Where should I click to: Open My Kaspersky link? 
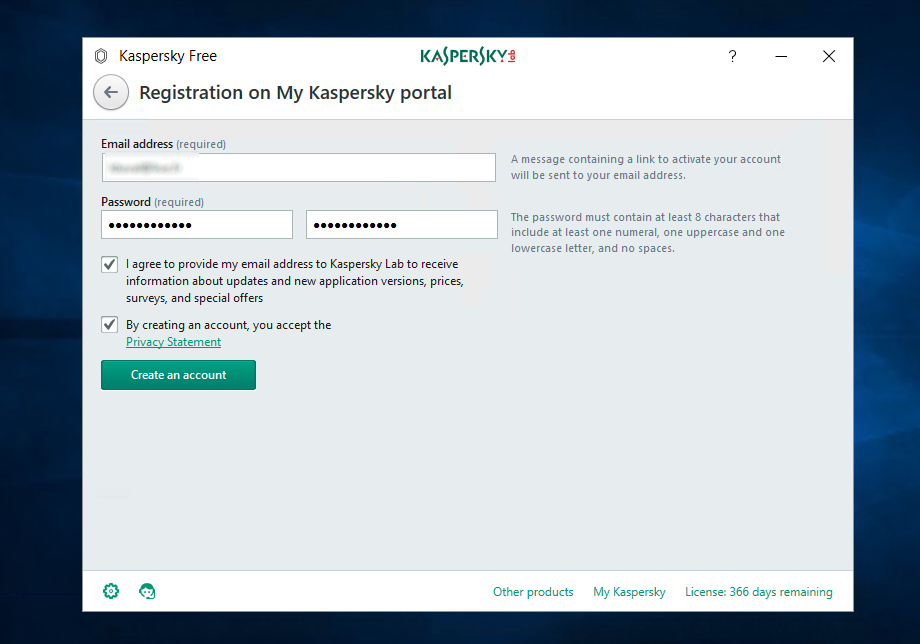[629, 592]
